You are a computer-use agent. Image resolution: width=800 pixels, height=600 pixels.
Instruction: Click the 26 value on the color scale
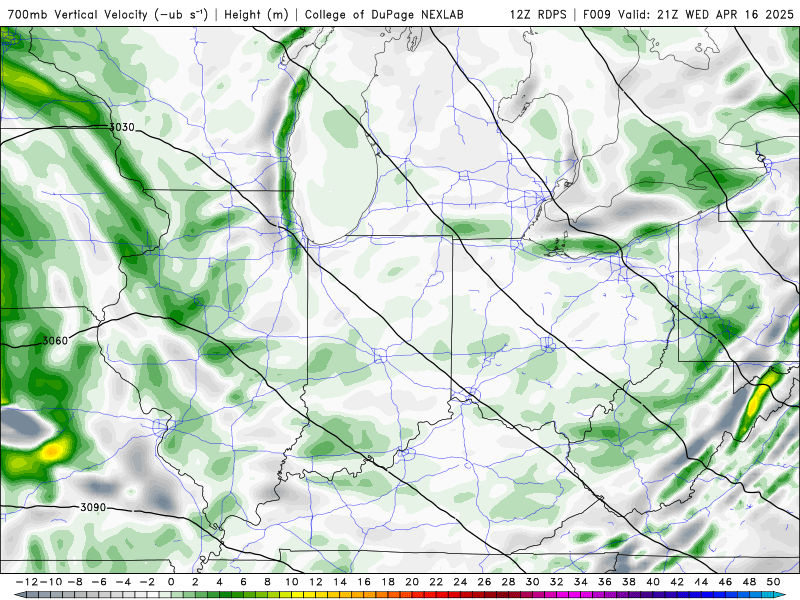484,582
